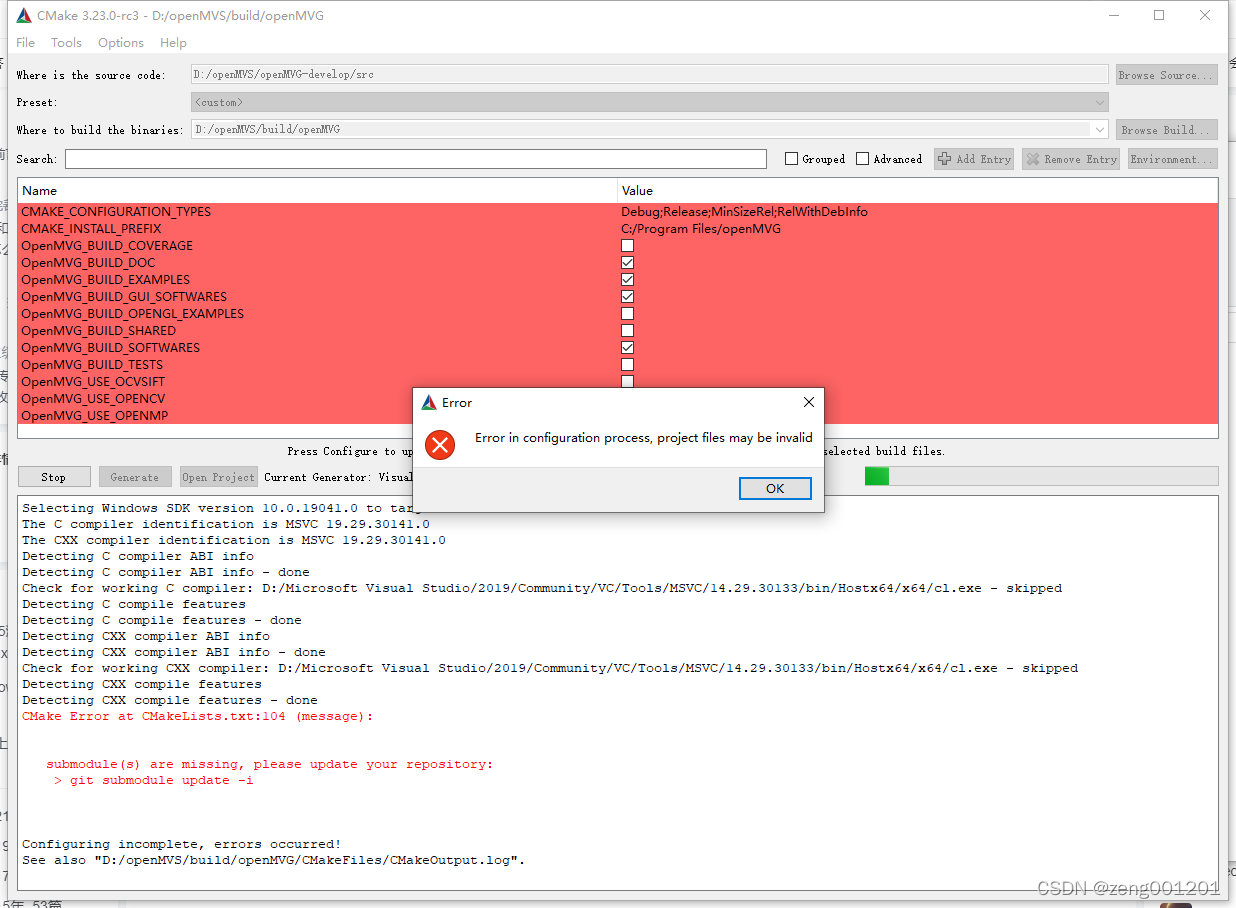Uncheck OpenMVG_BUILD_SOFTWARES checkbox

pos(627,348)
